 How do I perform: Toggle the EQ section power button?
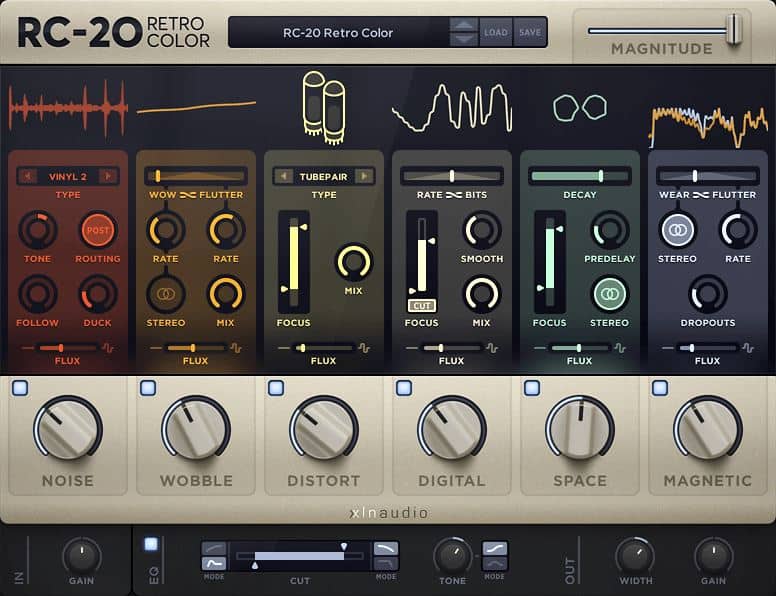(151, 544)
